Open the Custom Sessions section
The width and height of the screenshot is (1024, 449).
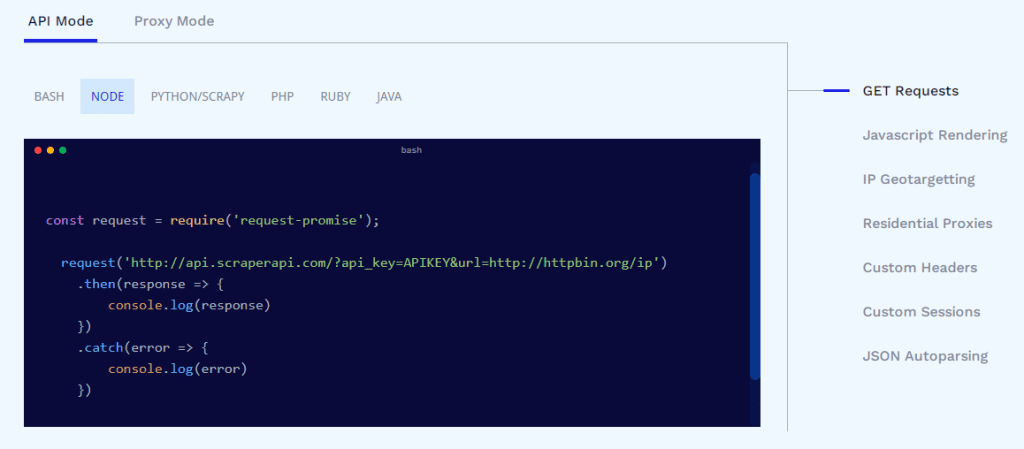click(921, 312)
